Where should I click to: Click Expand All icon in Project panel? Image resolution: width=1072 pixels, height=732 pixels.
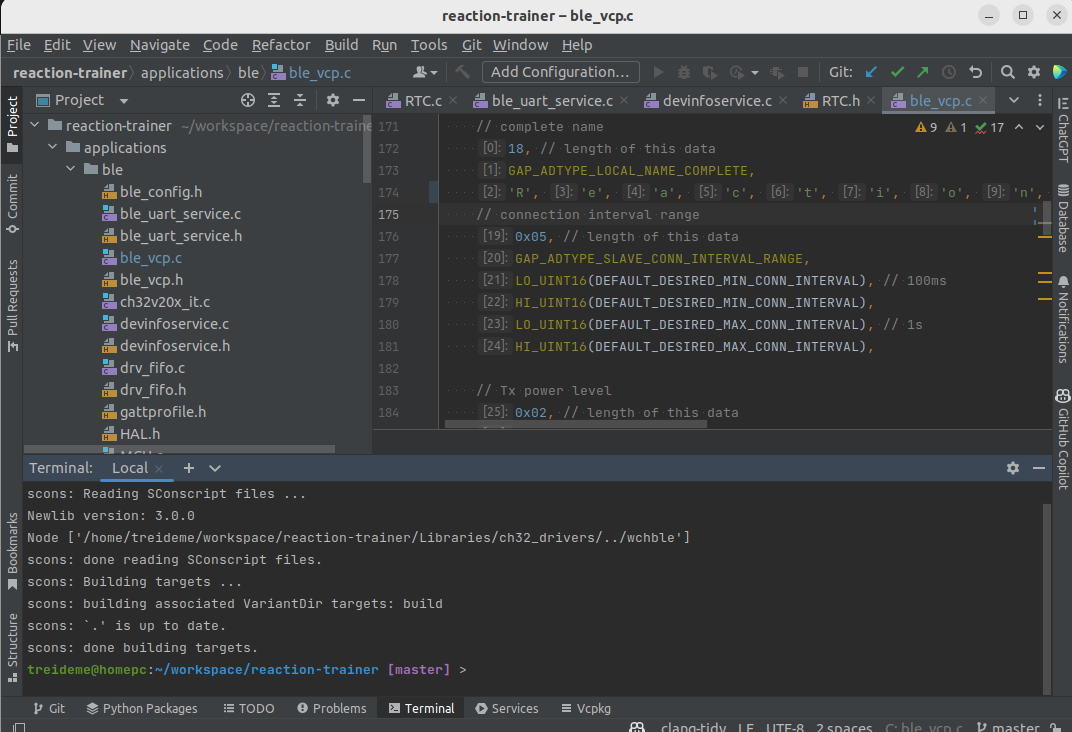coord(274,100)
